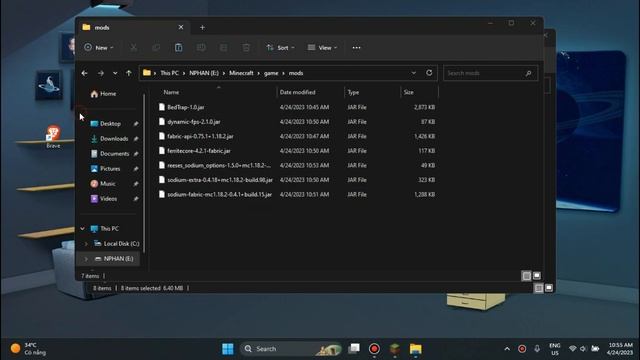Image resolution: width=640 pixels, height=360 pixels.
Task: Expand the Local Disk (C:) node
Action: click(x=86, y=244)
